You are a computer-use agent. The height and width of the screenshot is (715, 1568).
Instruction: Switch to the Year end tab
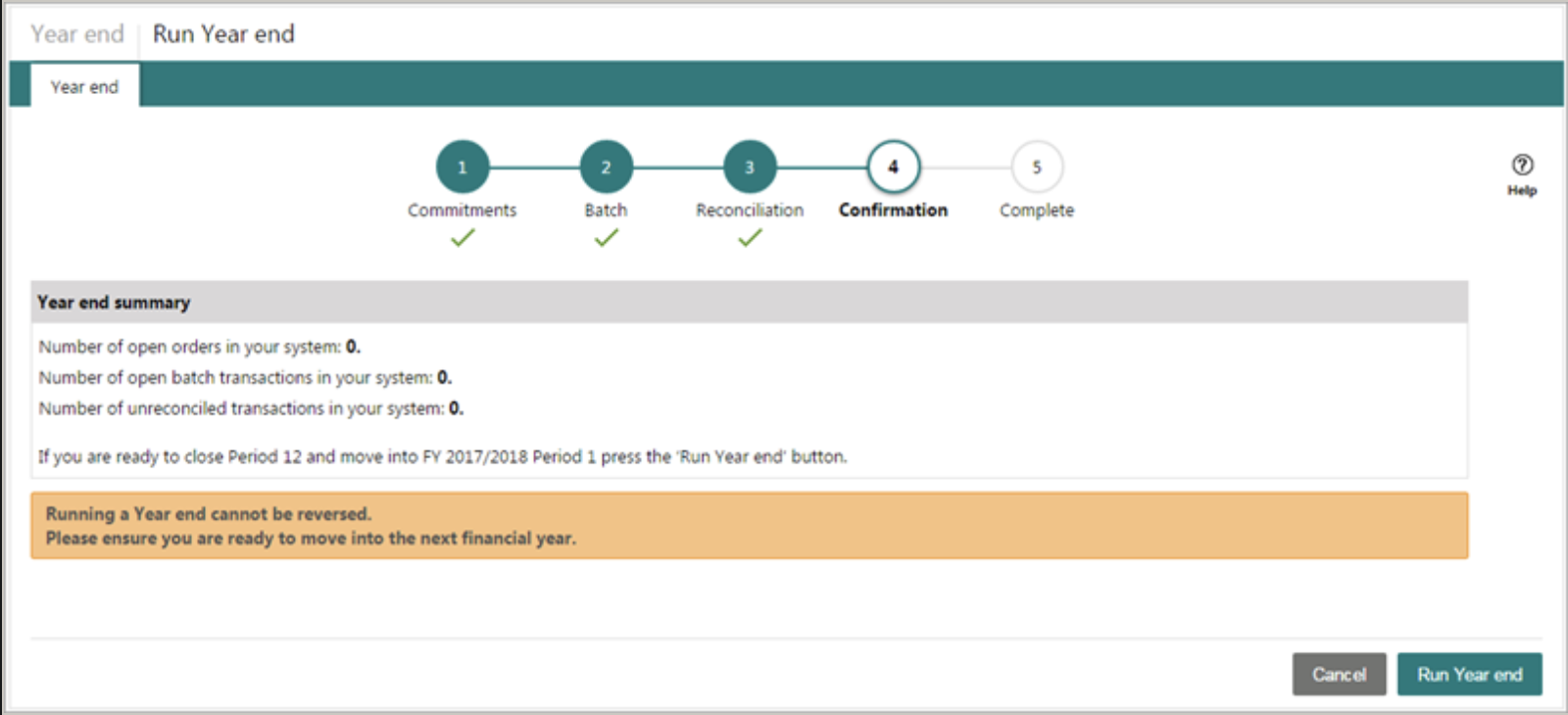click(84, 86)
